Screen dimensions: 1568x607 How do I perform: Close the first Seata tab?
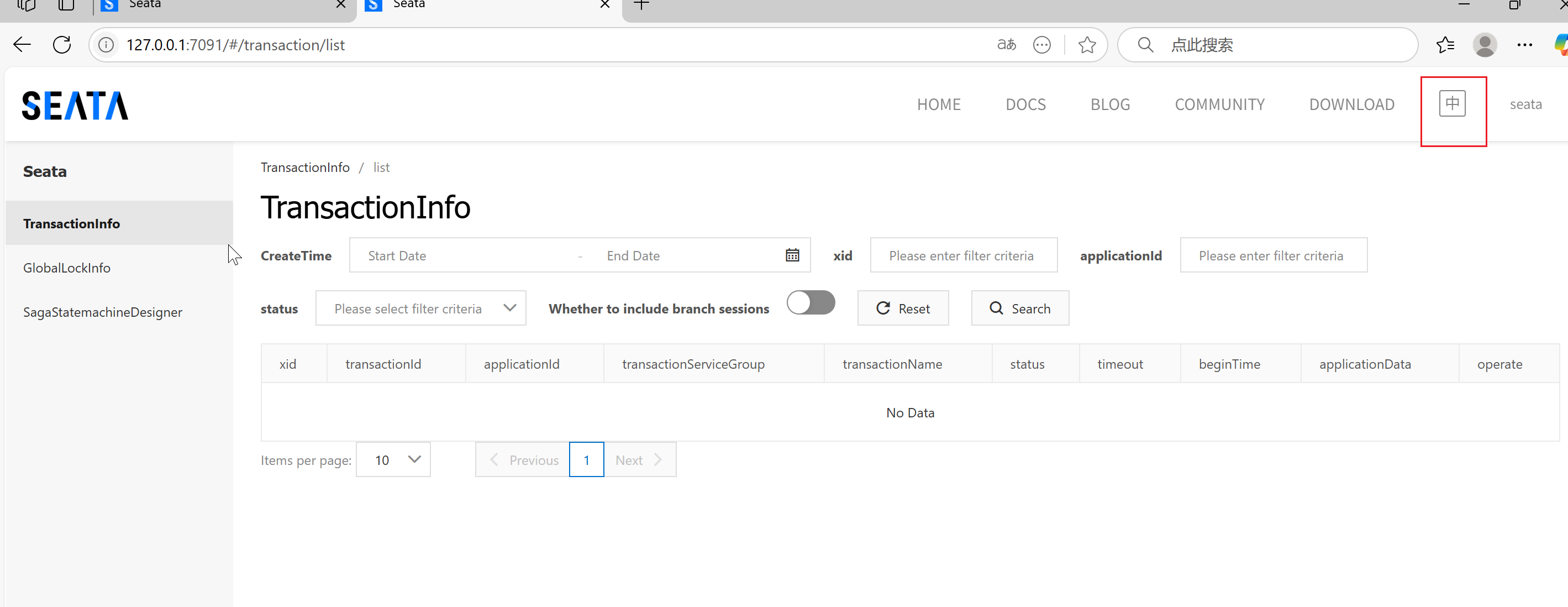coord(341,4)
